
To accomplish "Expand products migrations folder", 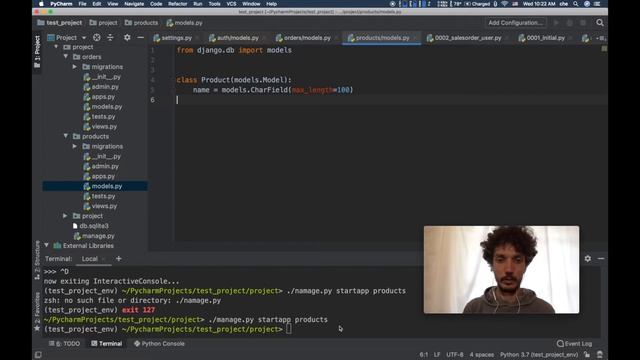I will 75,146.
